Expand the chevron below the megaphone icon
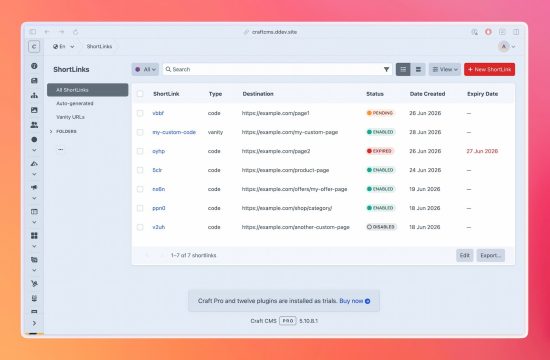The height and width of the screenshot is (360, 550). point(34,198)
